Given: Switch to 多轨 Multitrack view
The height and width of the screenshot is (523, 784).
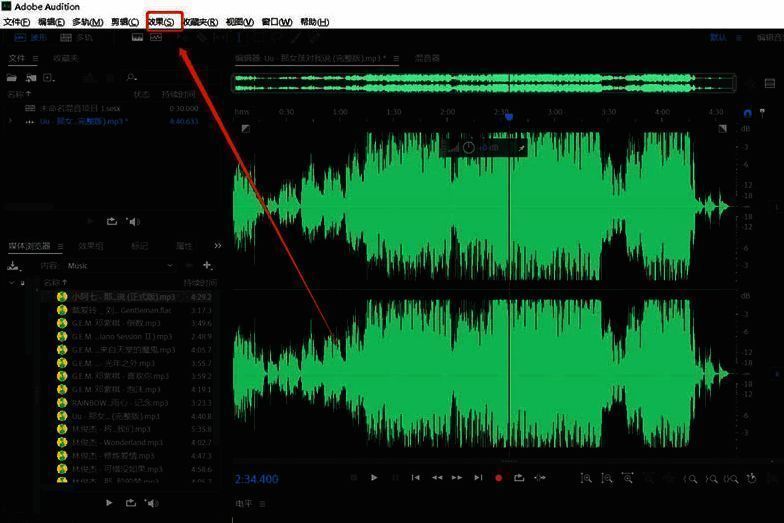Looking at the screenshot, I should [77, 38].
